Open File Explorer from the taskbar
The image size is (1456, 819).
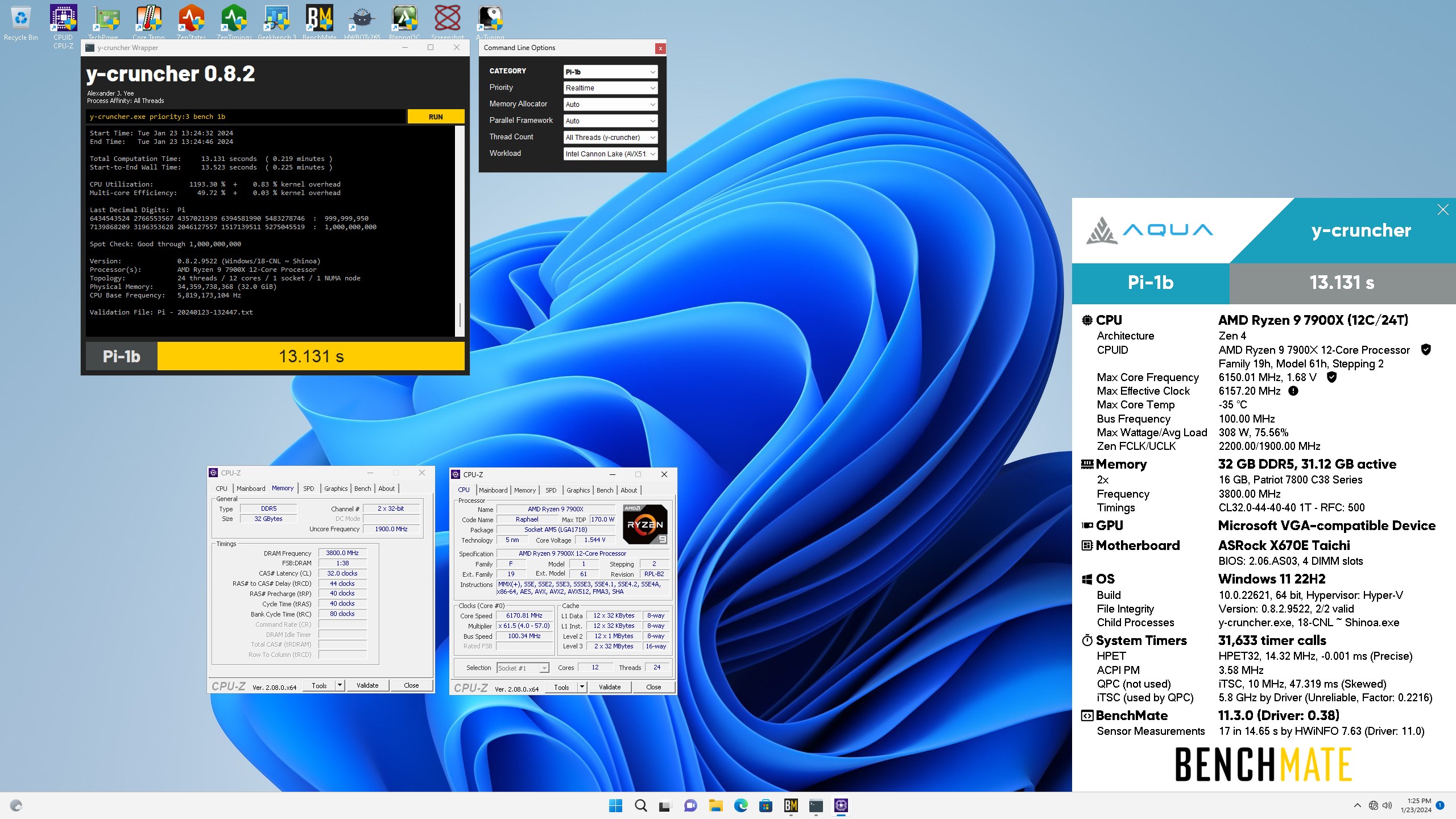[x=715, y=805]
